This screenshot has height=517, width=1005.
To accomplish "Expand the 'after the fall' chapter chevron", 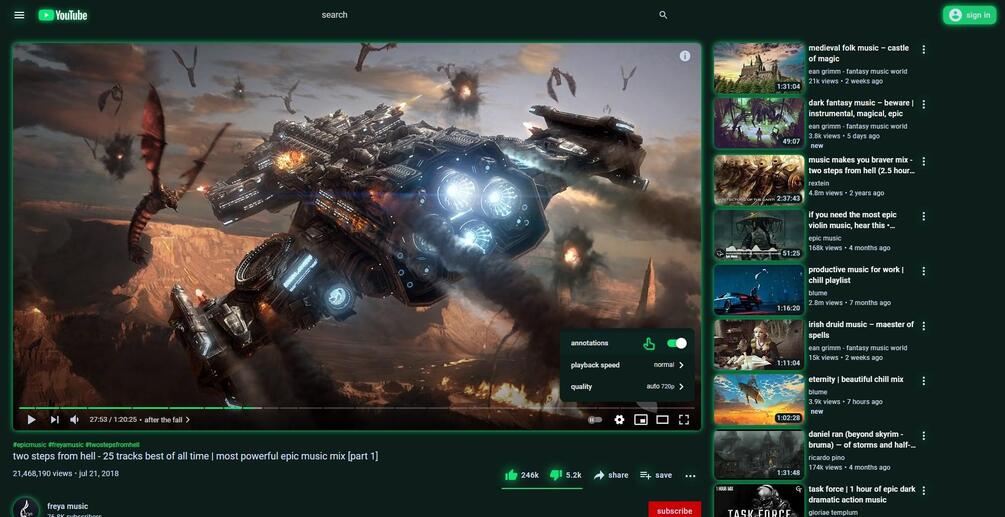I will point(188,420).
